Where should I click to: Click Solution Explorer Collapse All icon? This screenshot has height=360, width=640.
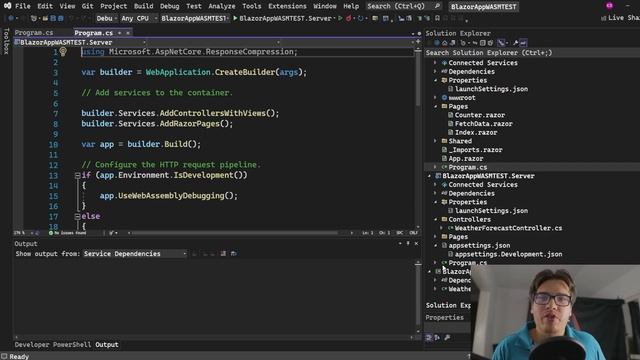pos(482,43)
